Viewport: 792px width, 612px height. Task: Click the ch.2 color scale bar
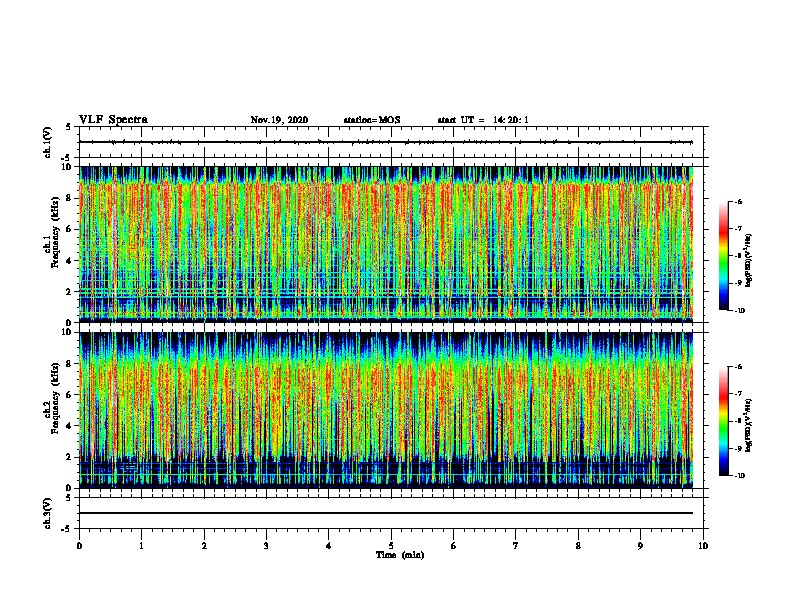pyautogui.click(x=724, y=421)
